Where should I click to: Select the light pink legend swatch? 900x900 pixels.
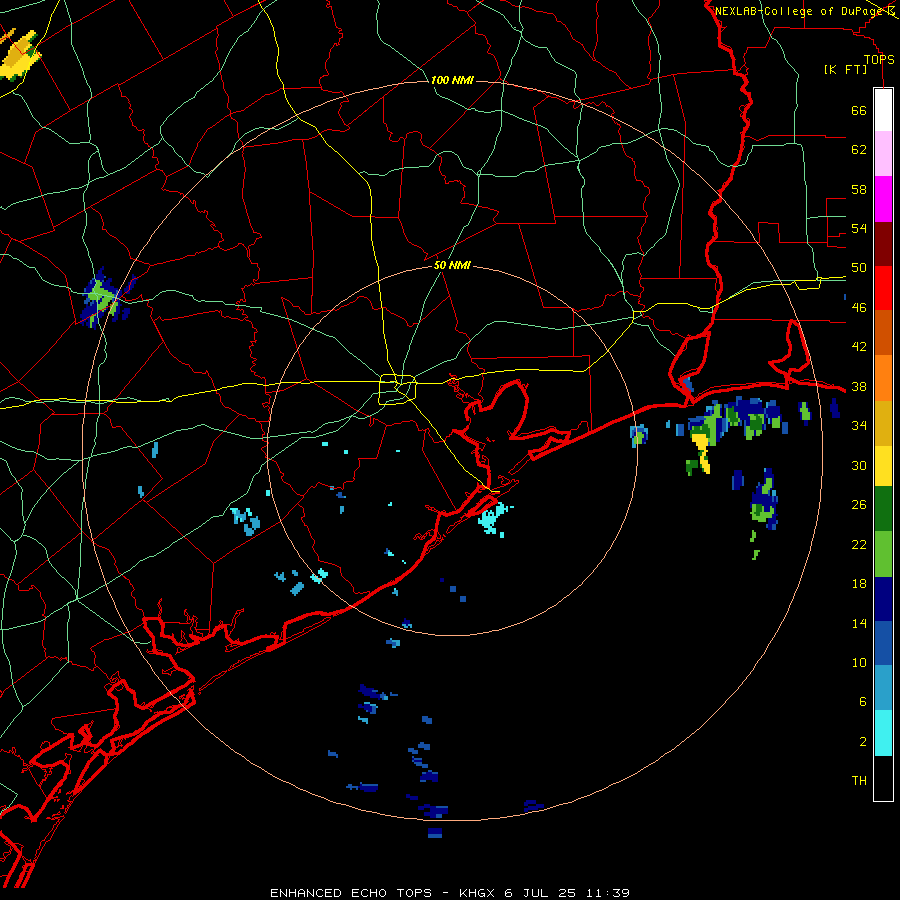coord(883,153)
